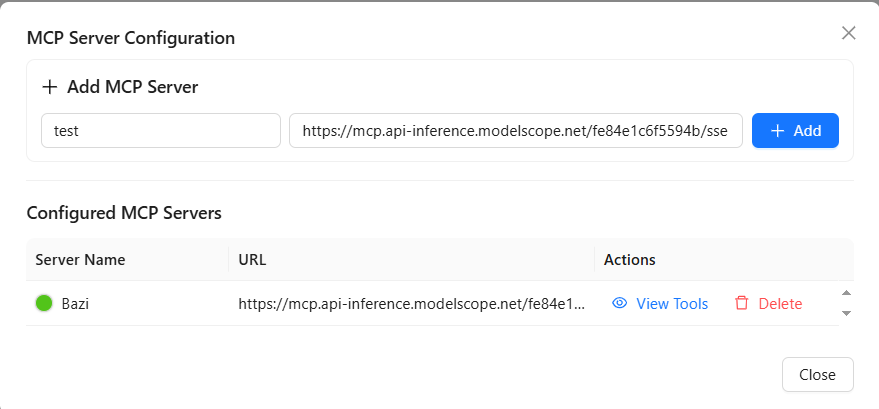Image resolution: width=879 pixels, height=409 pixels.
Task: Focus the server name field containing 'test'
Action: click(x=160, y=131)
